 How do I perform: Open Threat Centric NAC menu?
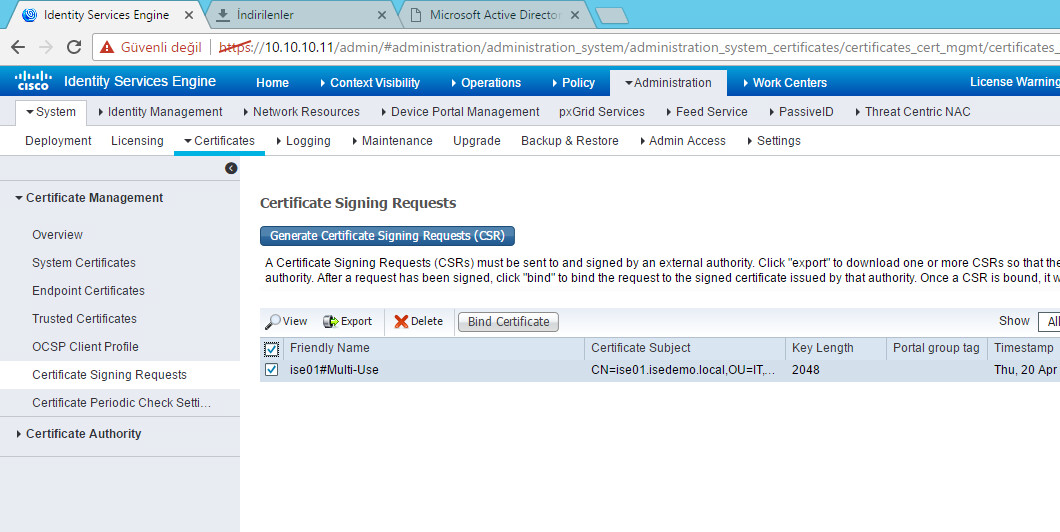pos(913,112)
